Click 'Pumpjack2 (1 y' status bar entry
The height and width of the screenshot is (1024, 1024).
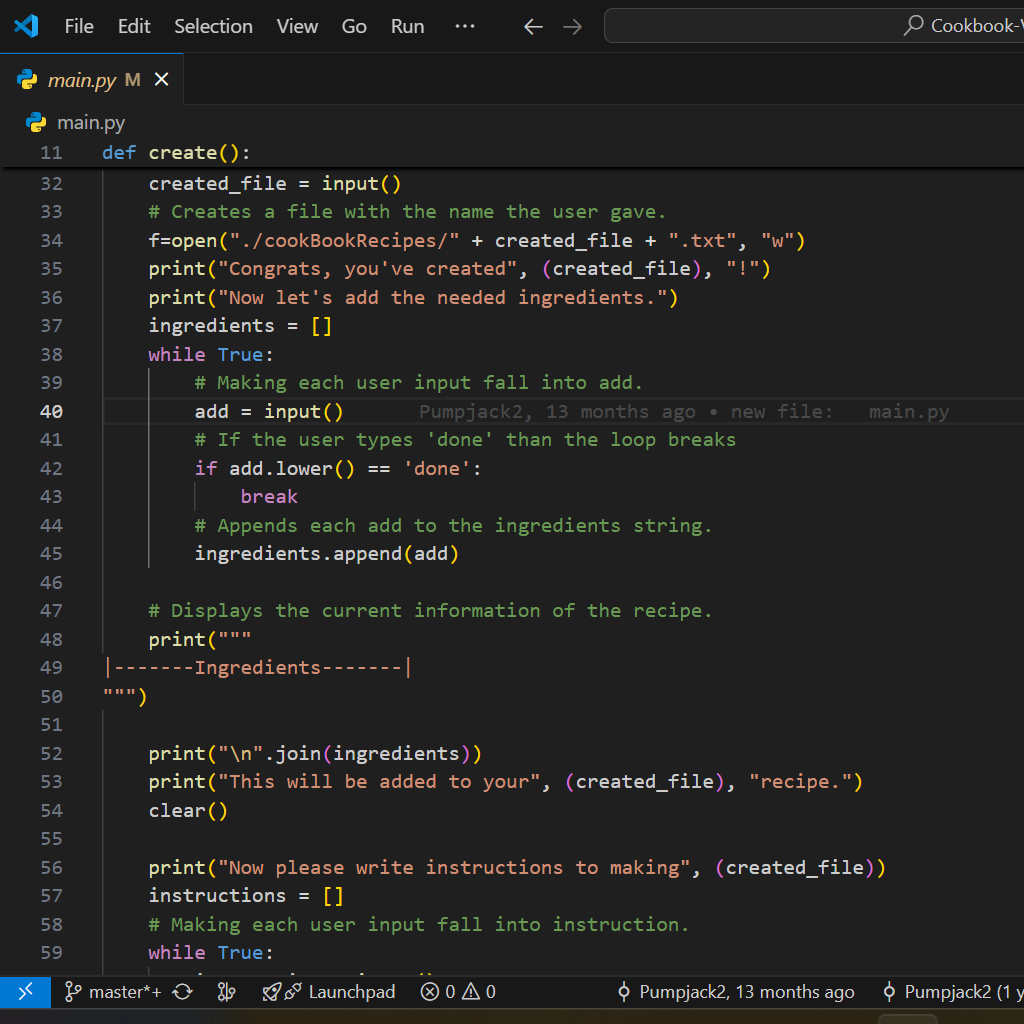tap(952, 992)
